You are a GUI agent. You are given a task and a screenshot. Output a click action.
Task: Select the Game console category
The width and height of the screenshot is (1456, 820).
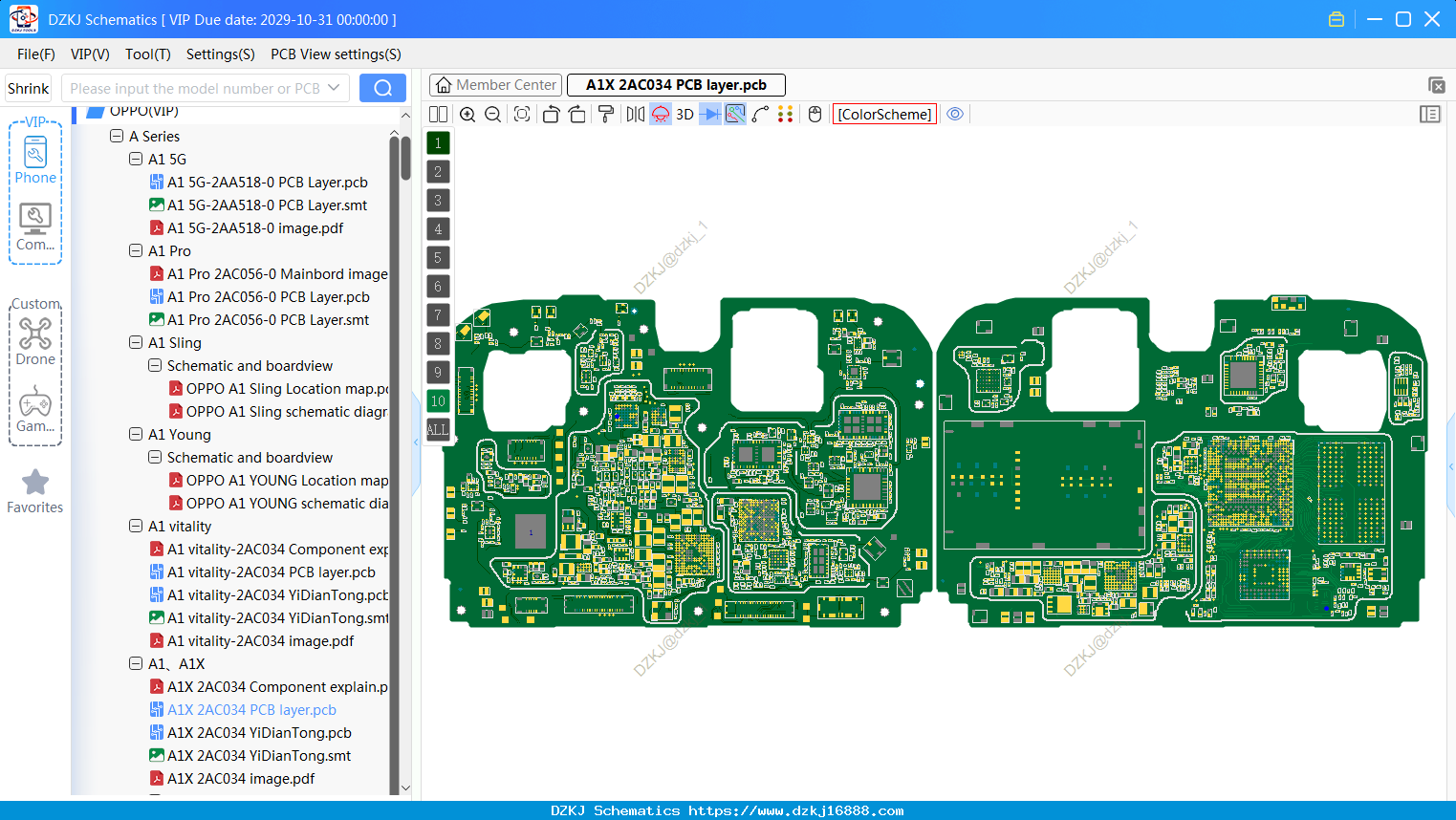tap(35, 409)
